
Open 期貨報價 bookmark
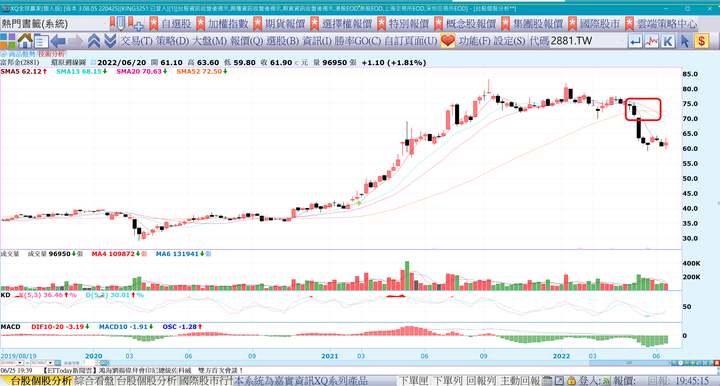280,23
